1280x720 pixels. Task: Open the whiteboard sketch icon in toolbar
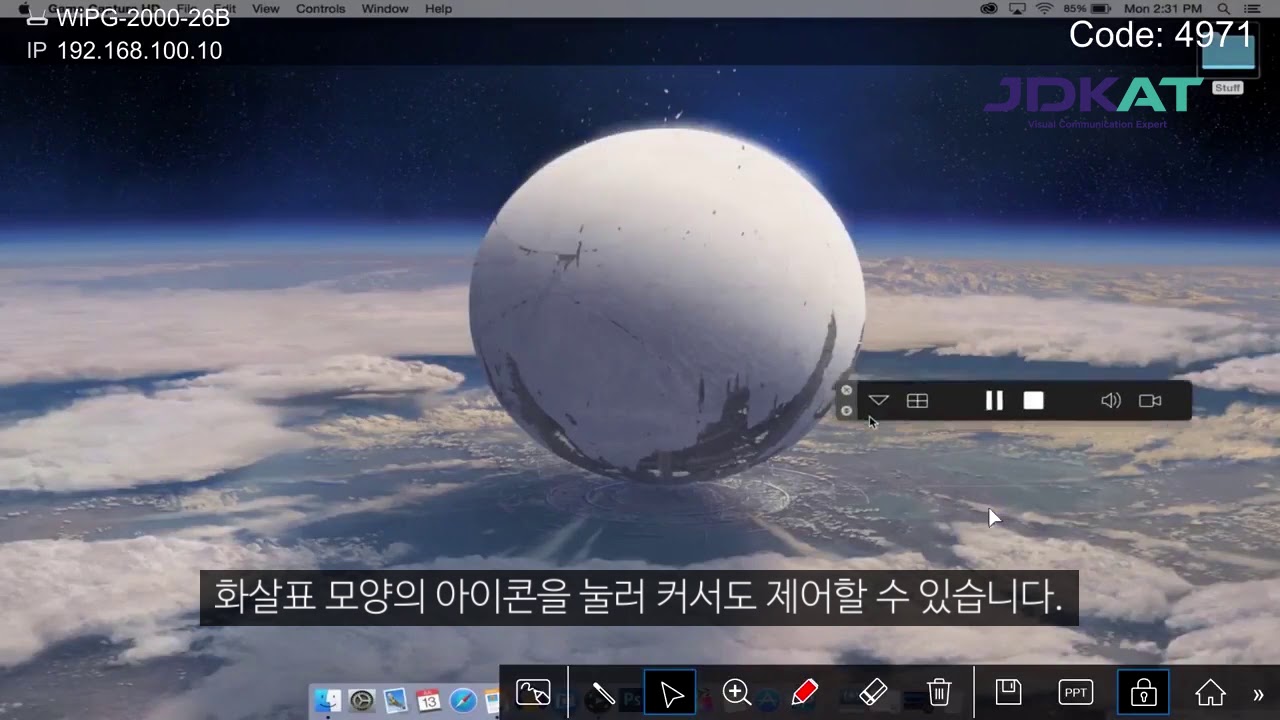(533, 692)
